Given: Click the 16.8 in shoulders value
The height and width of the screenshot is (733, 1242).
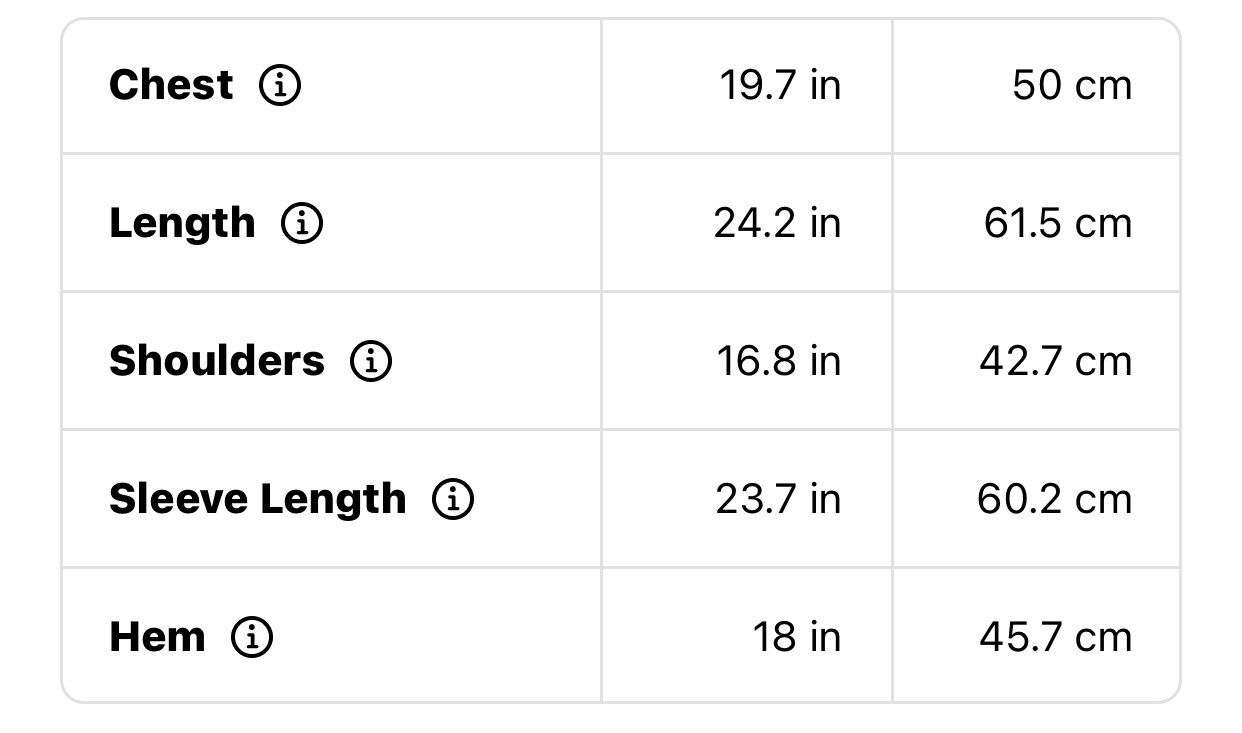Looking at the screenshot, I should coord(779,361).
